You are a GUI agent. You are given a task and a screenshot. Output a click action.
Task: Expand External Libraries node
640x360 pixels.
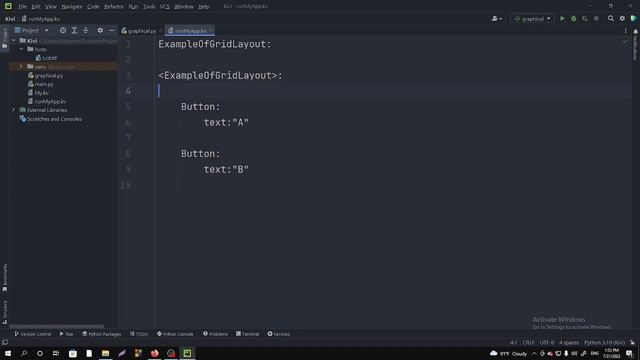pyautogui.click(x=14, y=110)
